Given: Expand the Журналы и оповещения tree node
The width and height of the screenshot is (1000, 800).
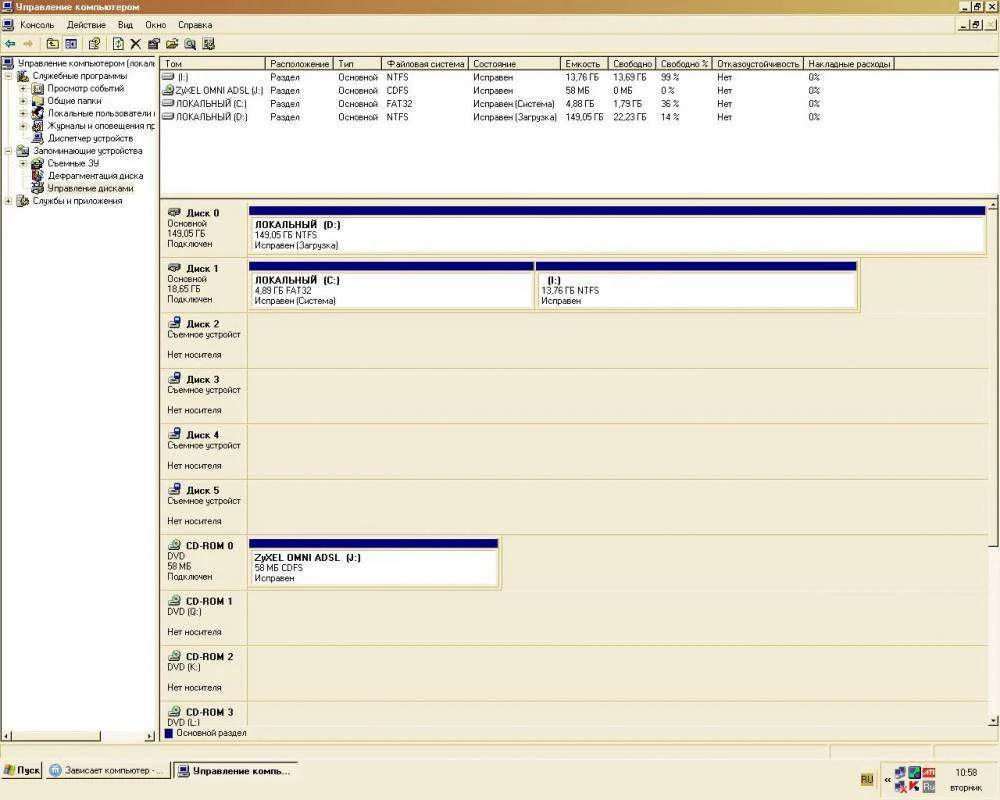Looking at the screenshot, I should [x=23, y=126].
